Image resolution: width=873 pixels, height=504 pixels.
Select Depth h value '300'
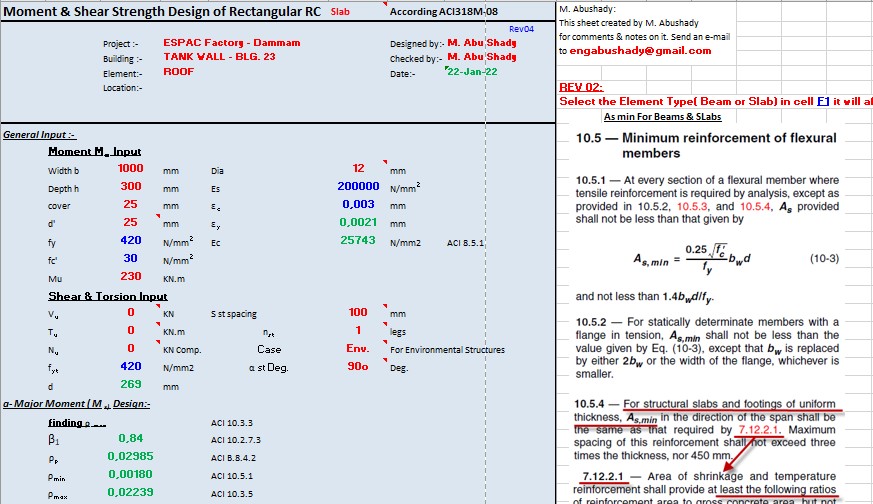[131, 187]
